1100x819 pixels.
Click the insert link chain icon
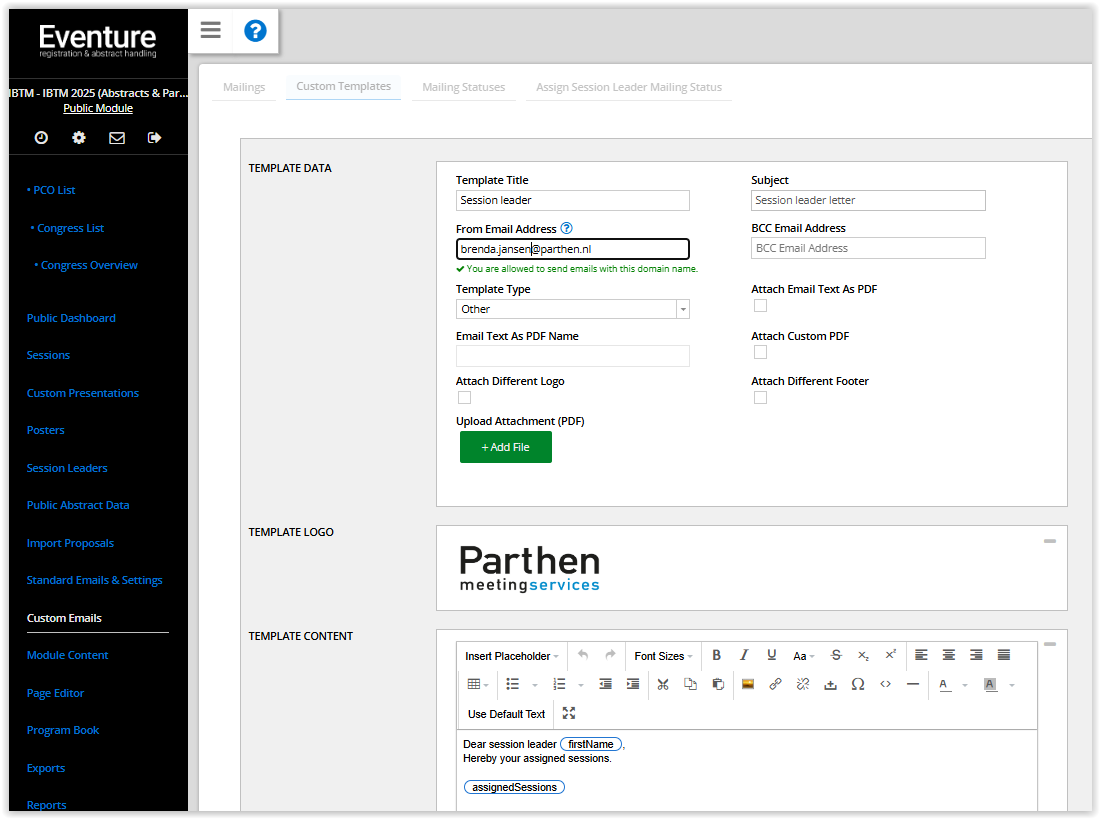775,684
